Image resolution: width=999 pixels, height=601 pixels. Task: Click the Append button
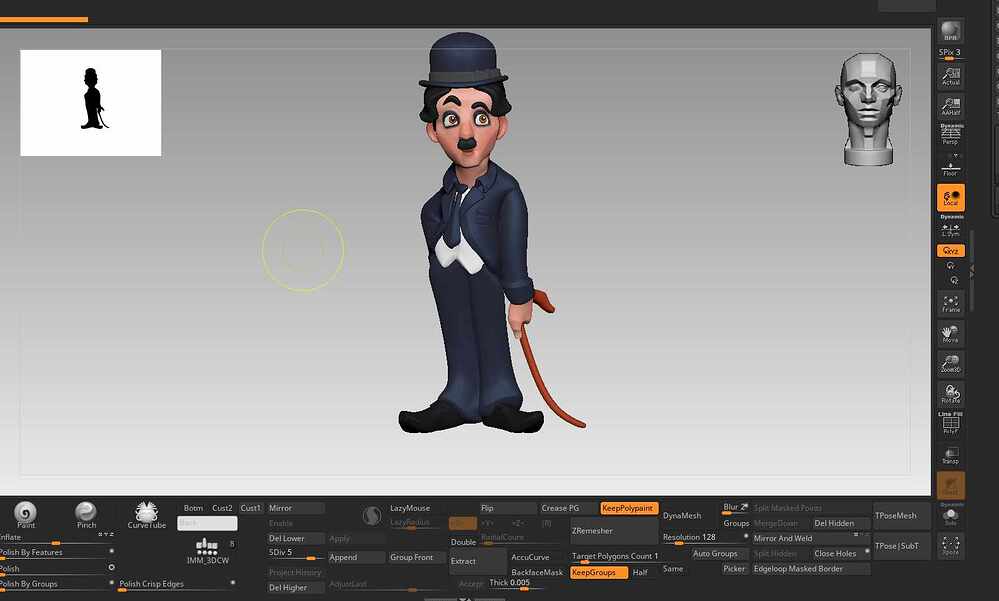pyautogui.click(x=356, y=557)
